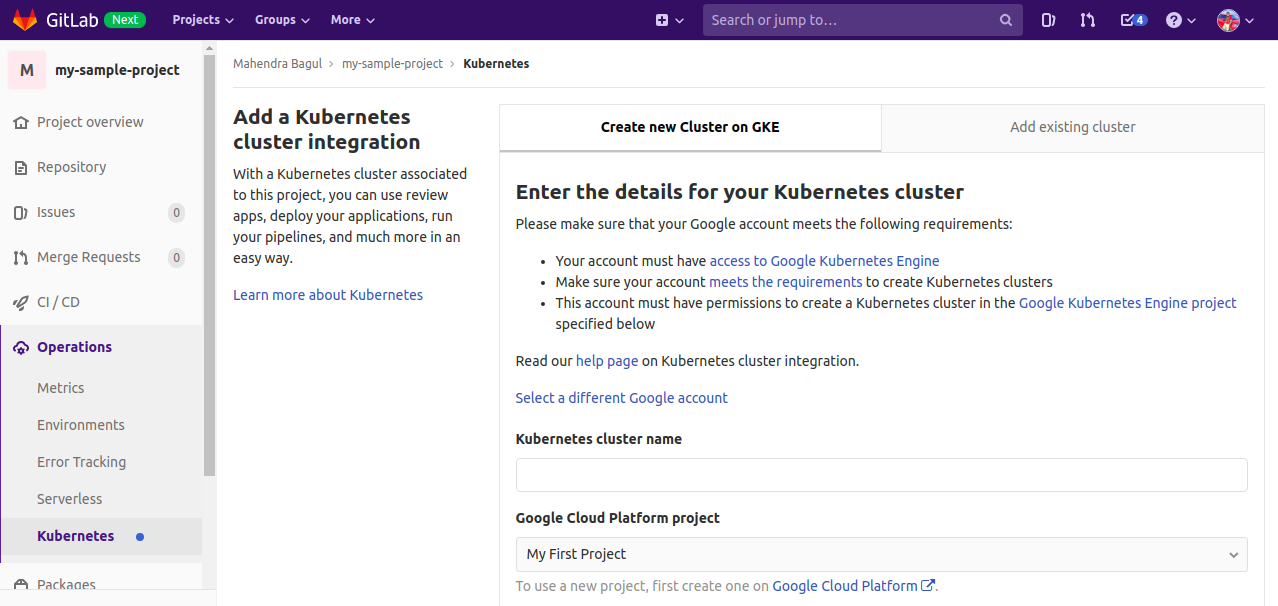The height and width of the screenshot is (606, 1278).
Task: Open Learn more about Kubernetes link
Action: [328, 295]
